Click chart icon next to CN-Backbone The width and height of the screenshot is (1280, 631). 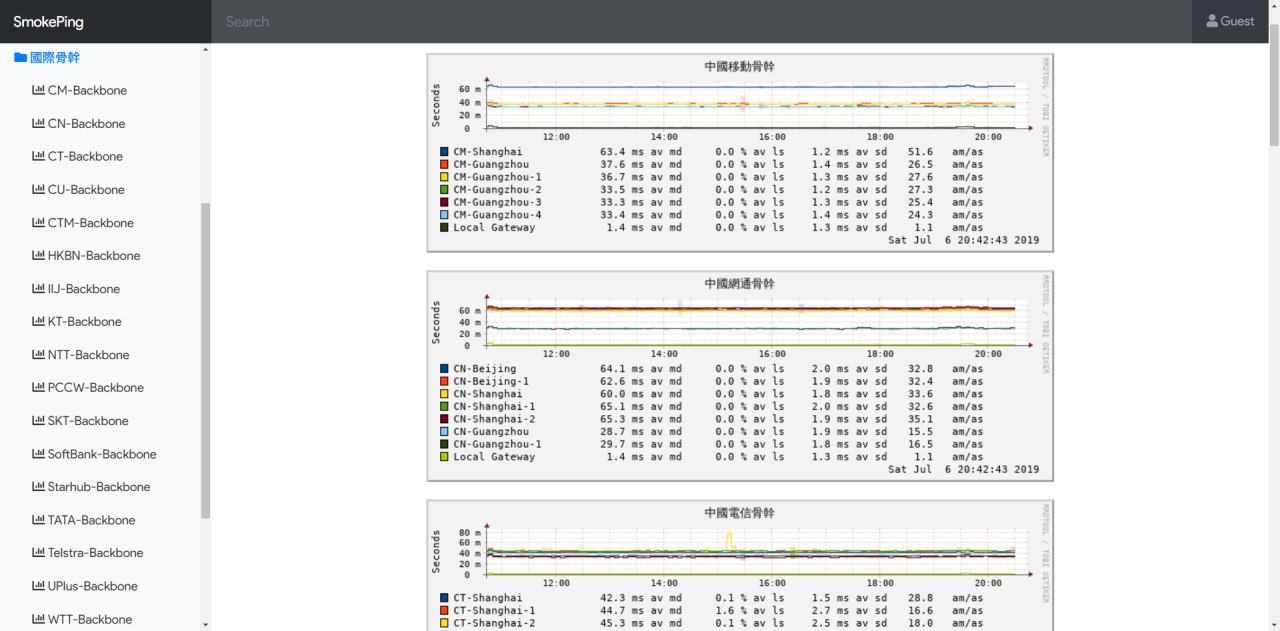tap(38, 124)
